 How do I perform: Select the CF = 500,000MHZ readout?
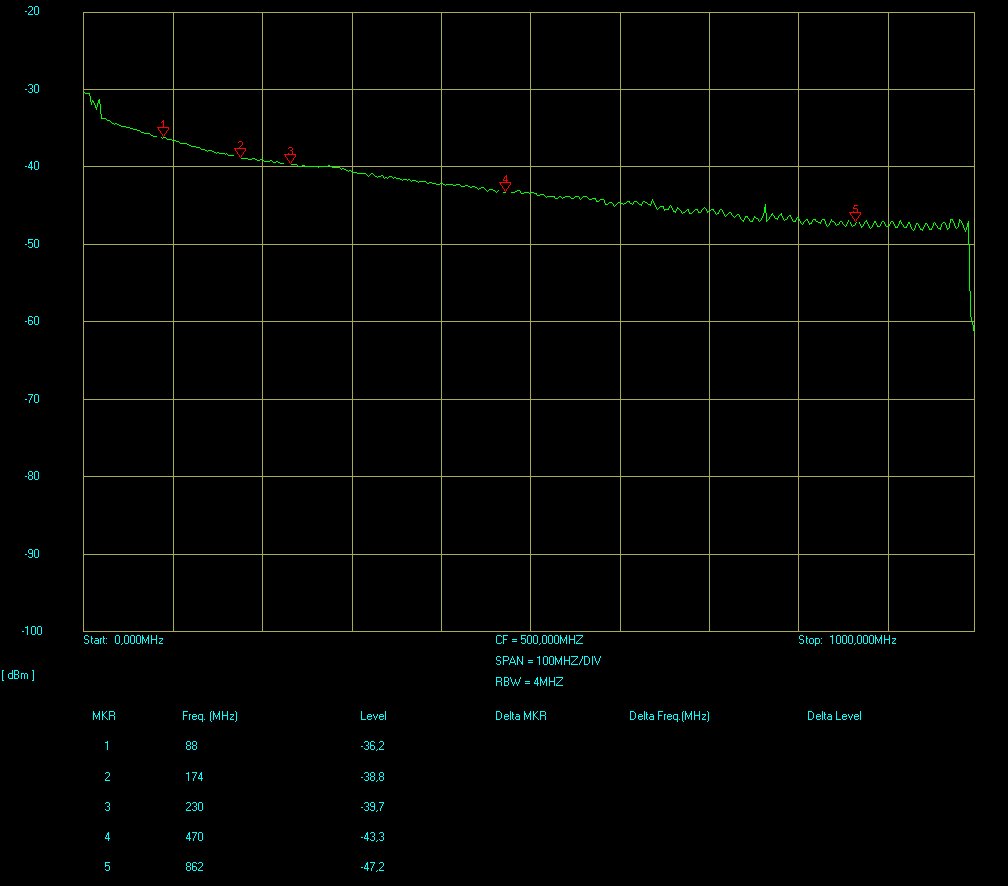point(539,640)
